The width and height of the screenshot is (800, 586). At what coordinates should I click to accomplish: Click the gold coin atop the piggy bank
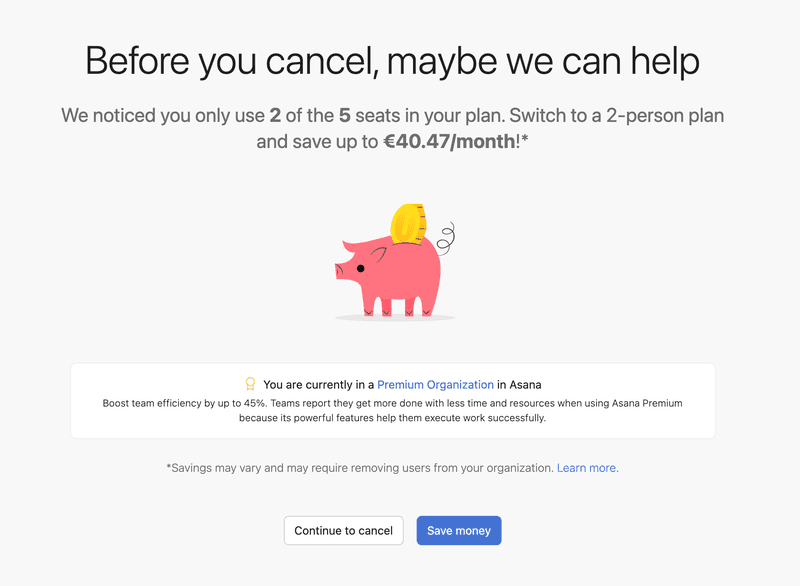(x=409, y=223)
